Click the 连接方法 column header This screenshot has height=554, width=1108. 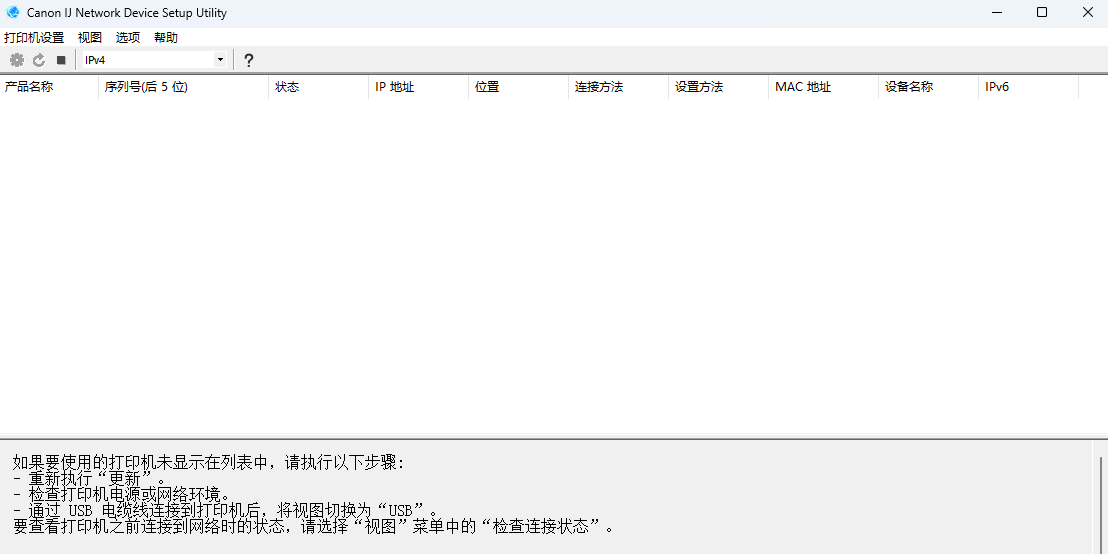click(x=618, y=87)
